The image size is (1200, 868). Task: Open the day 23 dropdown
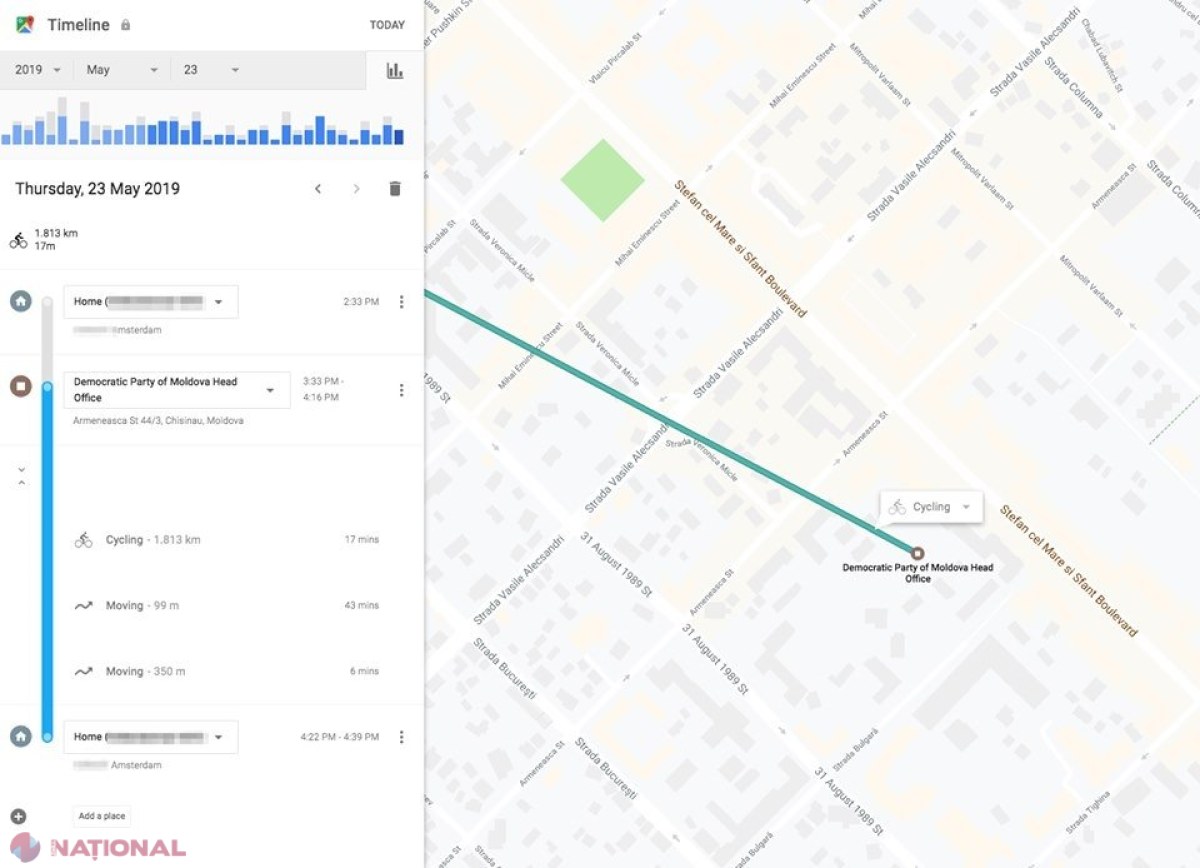[x=210, y=70]
